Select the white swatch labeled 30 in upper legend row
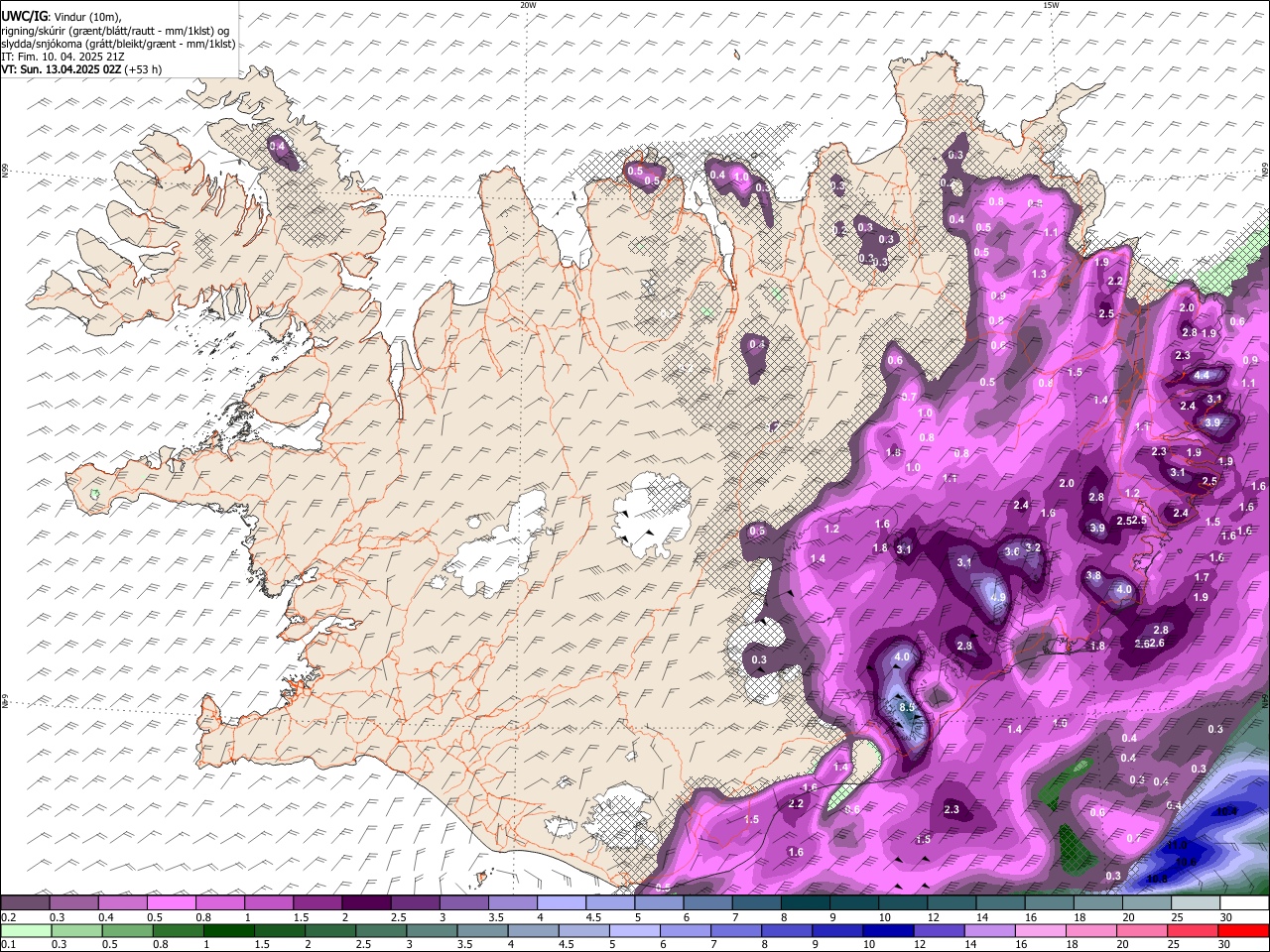The width and height of the screenshot is (1270, 952). [x=1244, y=903]
